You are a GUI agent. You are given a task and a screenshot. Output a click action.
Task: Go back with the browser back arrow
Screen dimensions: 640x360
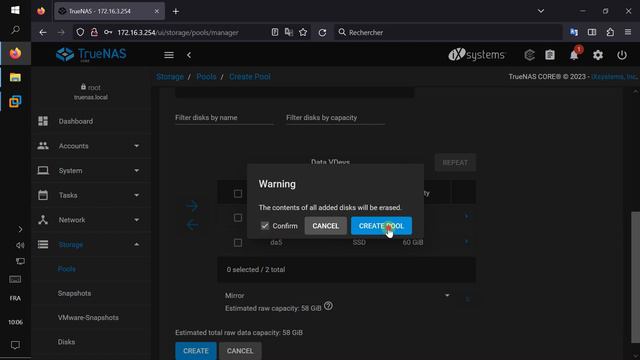(43, 32)
